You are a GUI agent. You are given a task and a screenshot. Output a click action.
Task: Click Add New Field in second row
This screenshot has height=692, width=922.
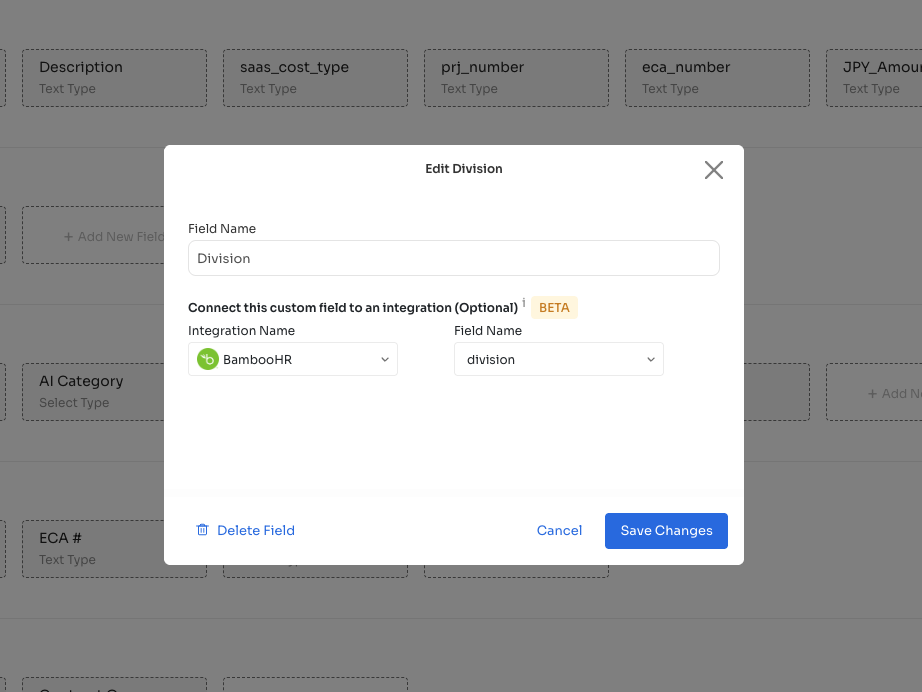click(x=93, y=235)
